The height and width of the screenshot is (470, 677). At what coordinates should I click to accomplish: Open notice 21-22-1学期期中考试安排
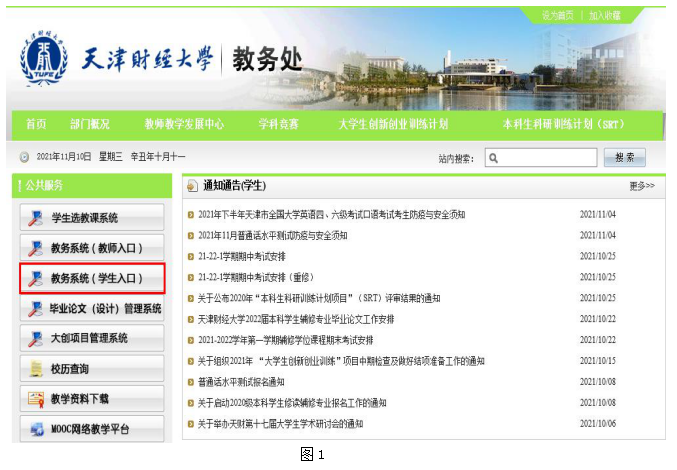point(242,257)
